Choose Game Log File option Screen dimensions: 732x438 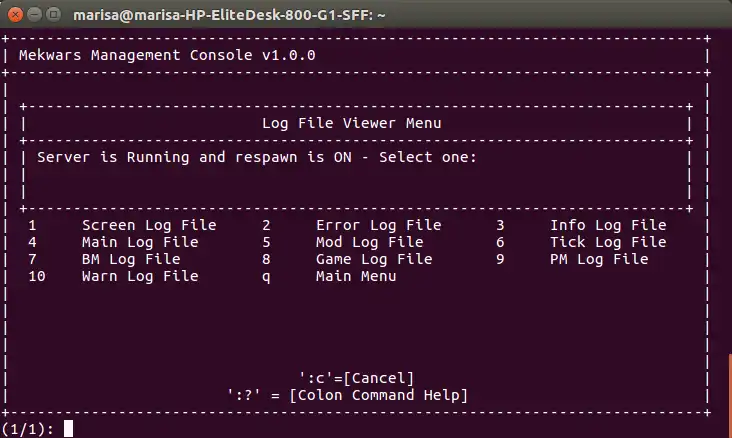(374, 259)
